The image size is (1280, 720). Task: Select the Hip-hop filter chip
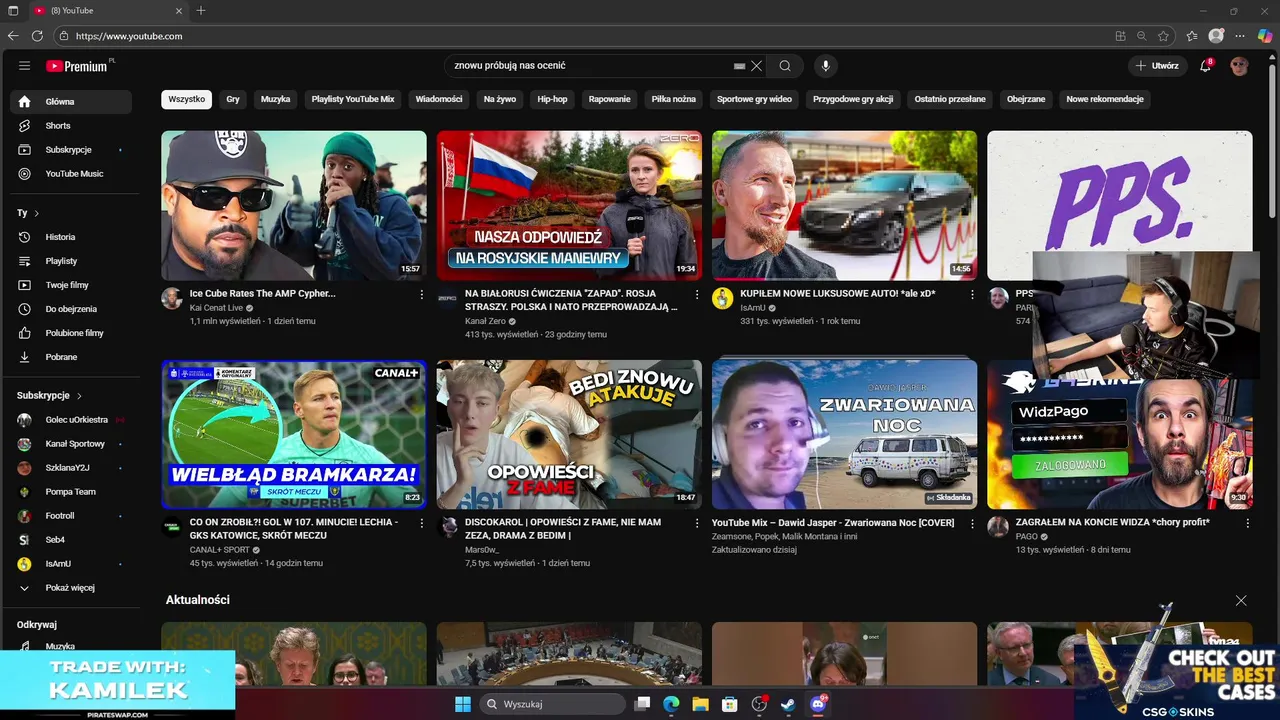(x=552, y=99)
